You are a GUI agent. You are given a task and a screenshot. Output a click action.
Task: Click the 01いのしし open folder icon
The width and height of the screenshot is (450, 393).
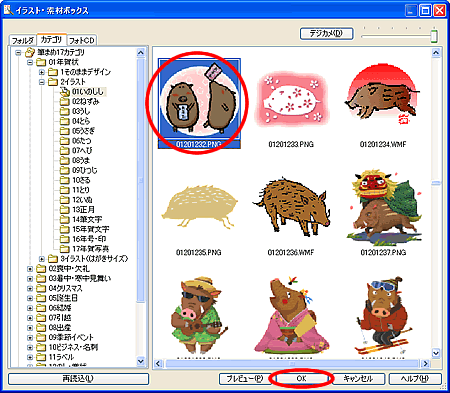click(65, 91)
